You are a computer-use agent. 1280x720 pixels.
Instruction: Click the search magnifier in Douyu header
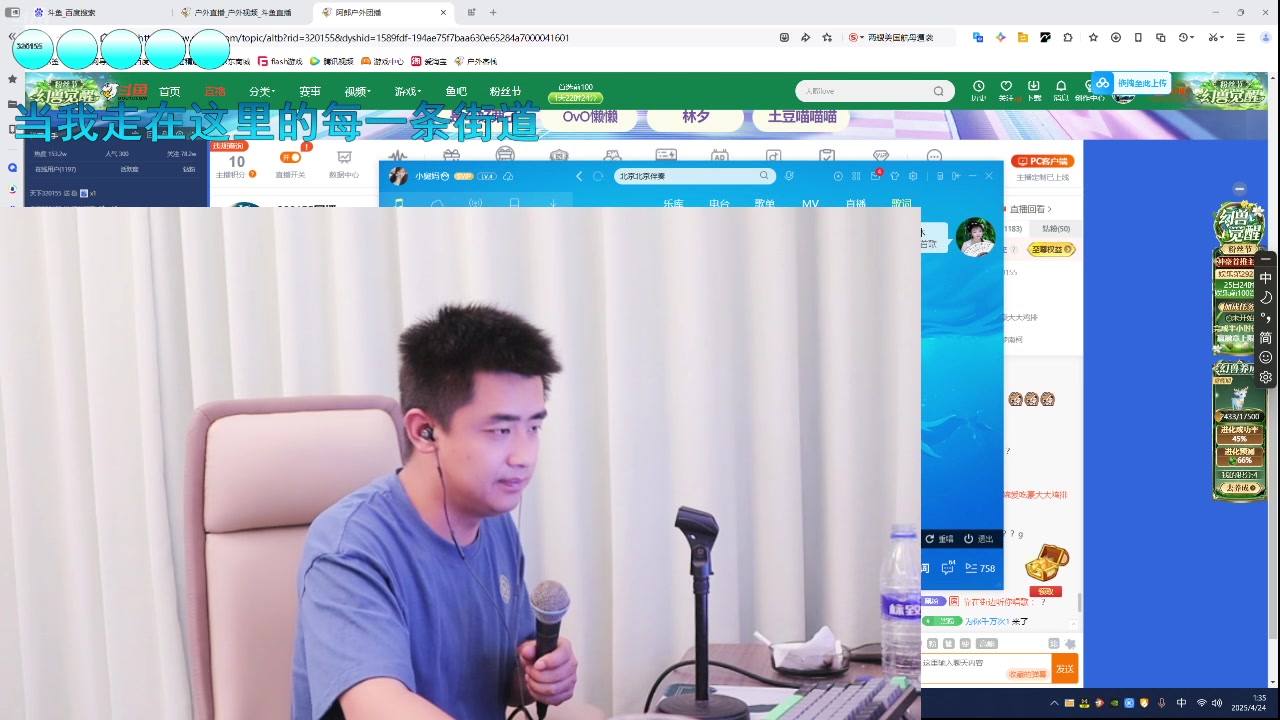click(x=938, y=91)
